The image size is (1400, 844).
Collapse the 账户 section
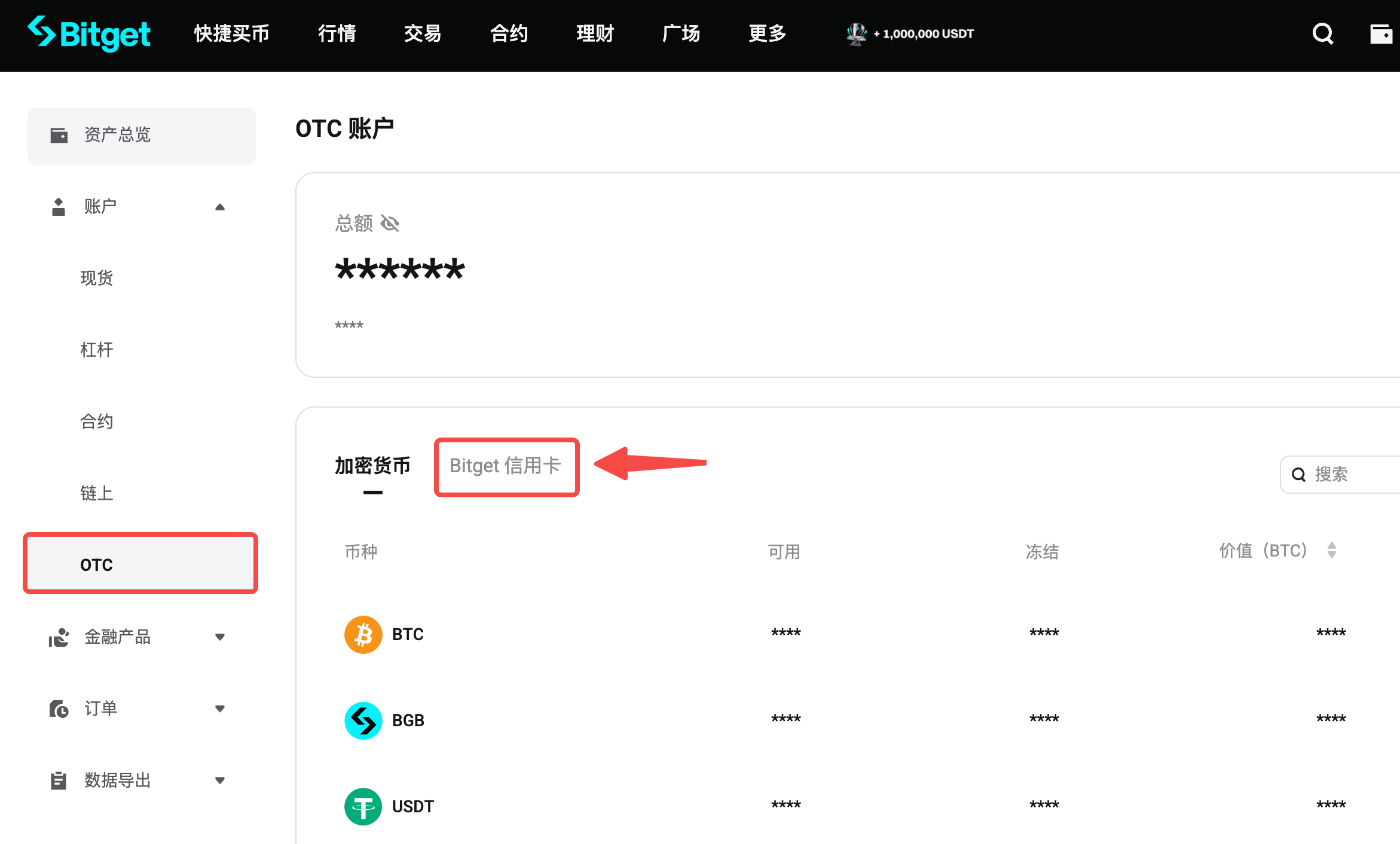(220, 206)
